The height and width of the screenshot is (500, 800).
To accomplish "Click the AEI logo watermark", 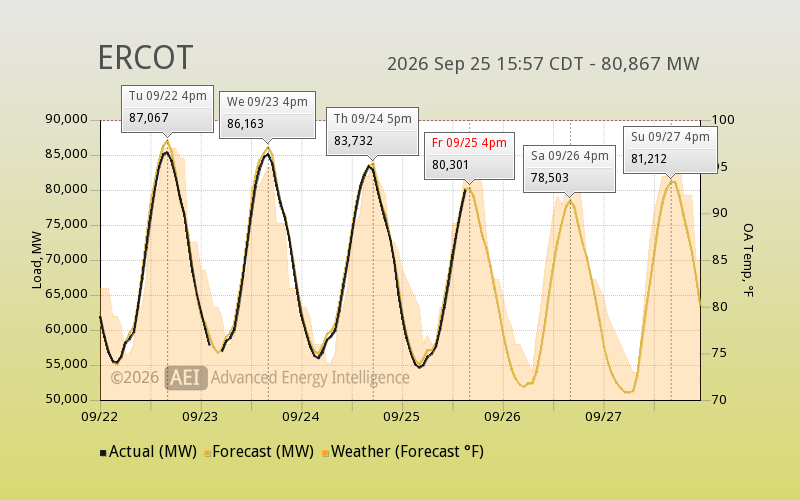I will coord(186,378).
